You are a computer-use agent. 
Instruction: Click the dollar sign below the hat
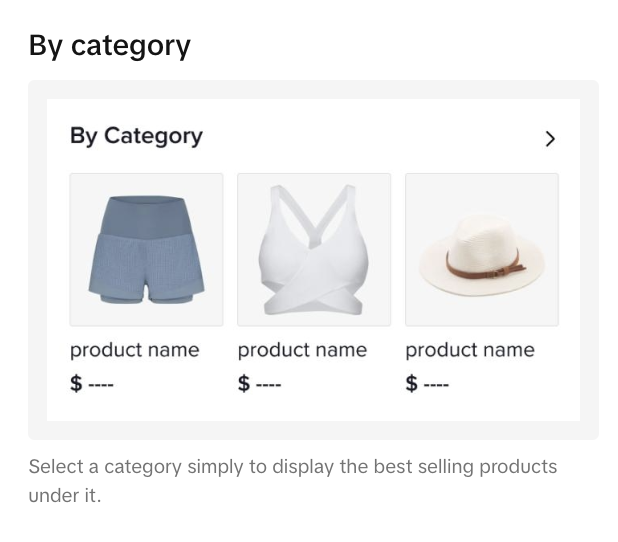coord(412,384)
